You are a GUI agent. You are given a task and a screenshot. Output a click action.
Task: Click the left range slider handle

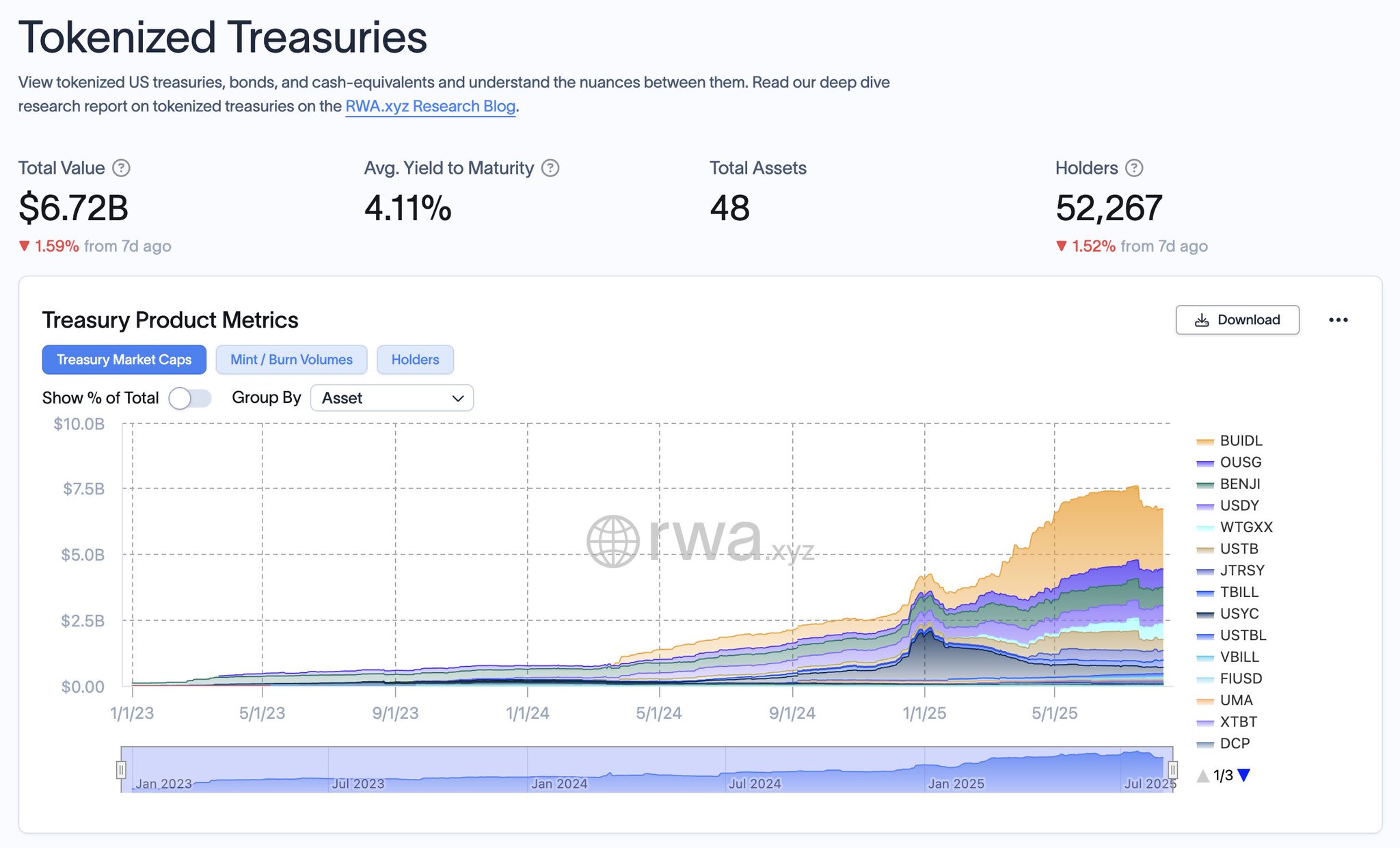121,770
